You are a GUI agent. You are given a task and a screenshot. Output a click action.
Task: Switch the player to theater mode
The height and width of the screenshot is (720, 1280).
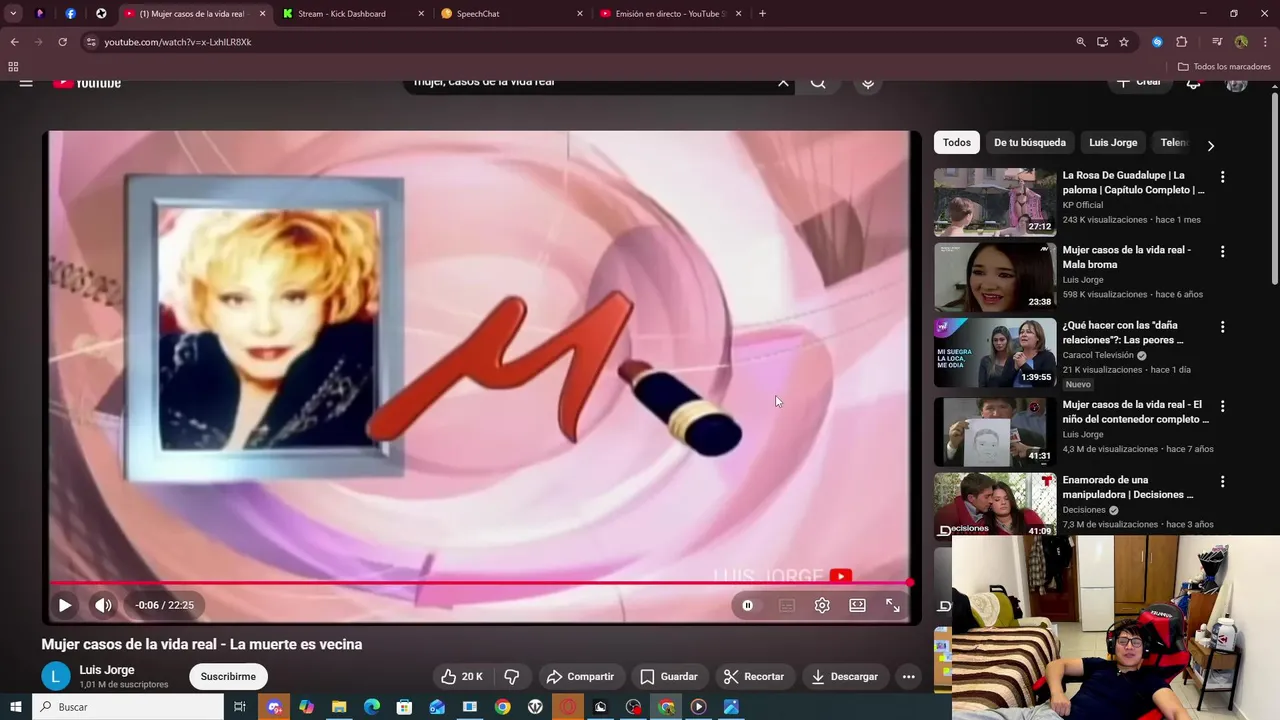click(857, 605)
